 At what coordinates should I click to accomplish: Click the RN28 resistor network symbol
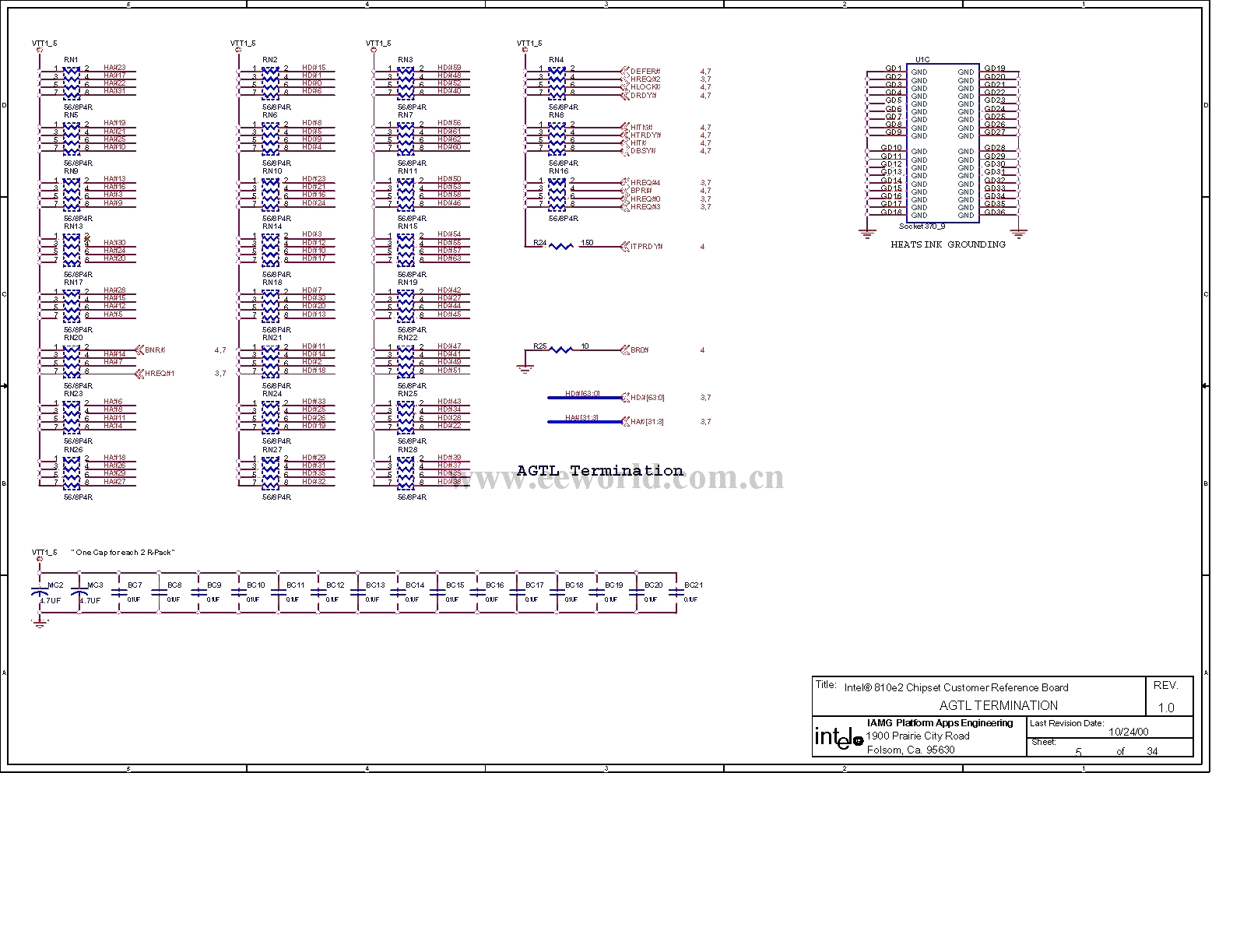(406, 472)
